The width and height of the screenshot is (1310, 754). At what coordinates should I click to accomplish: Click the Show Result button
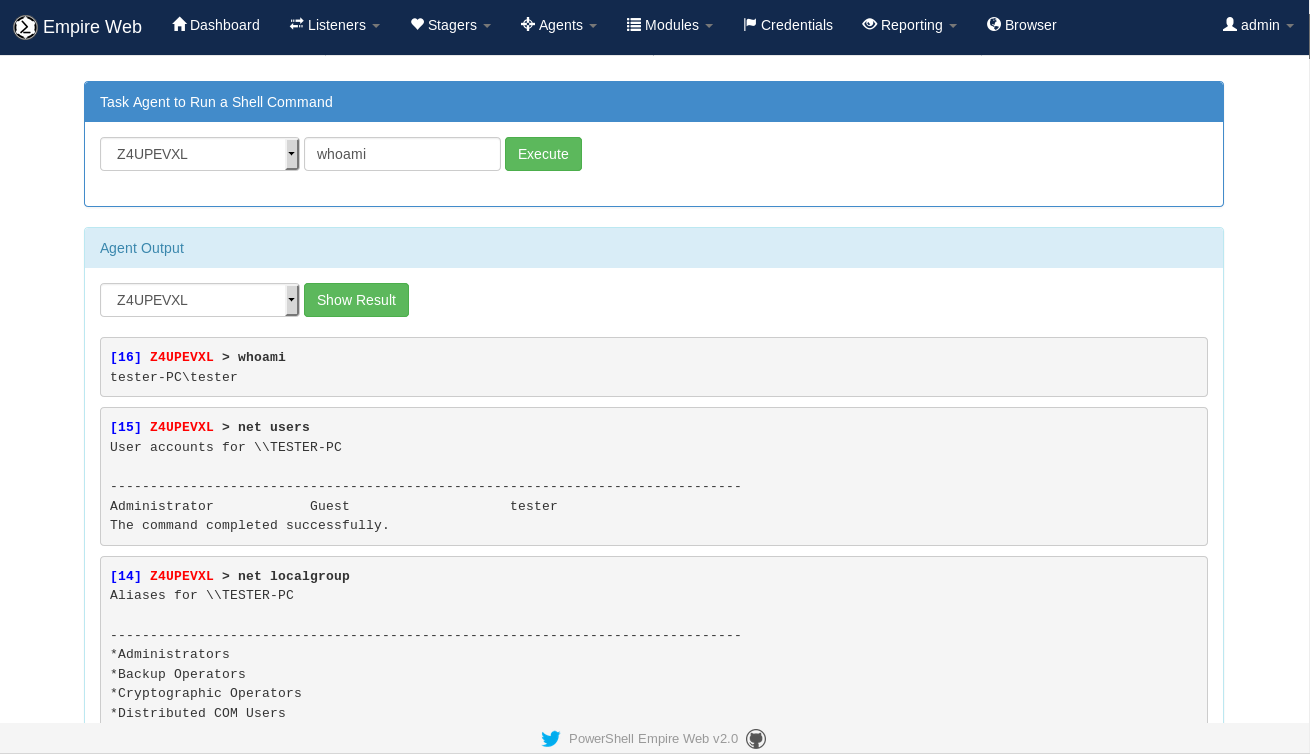[x=356, y=300]
